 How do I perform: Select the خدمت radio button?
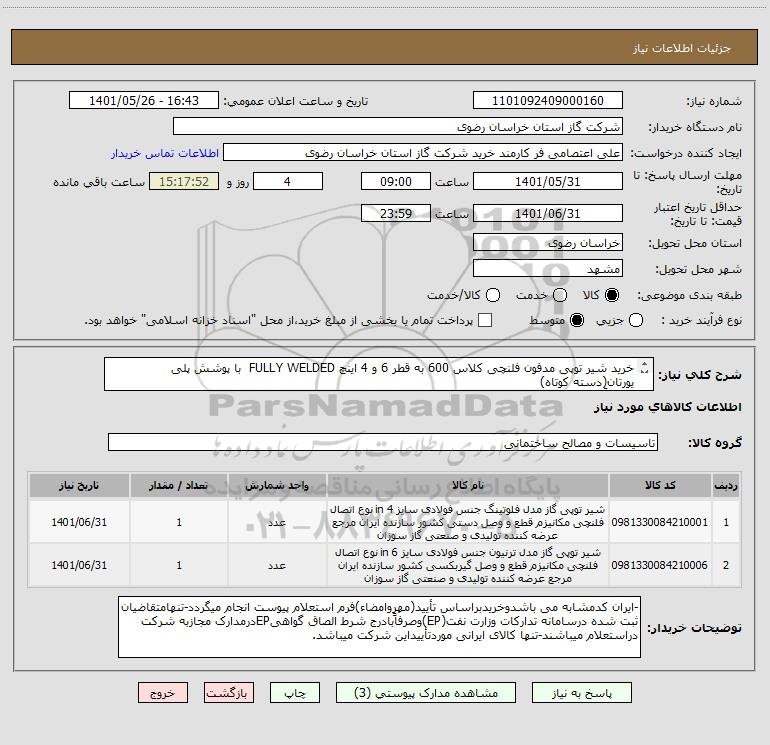coord(560,295)
